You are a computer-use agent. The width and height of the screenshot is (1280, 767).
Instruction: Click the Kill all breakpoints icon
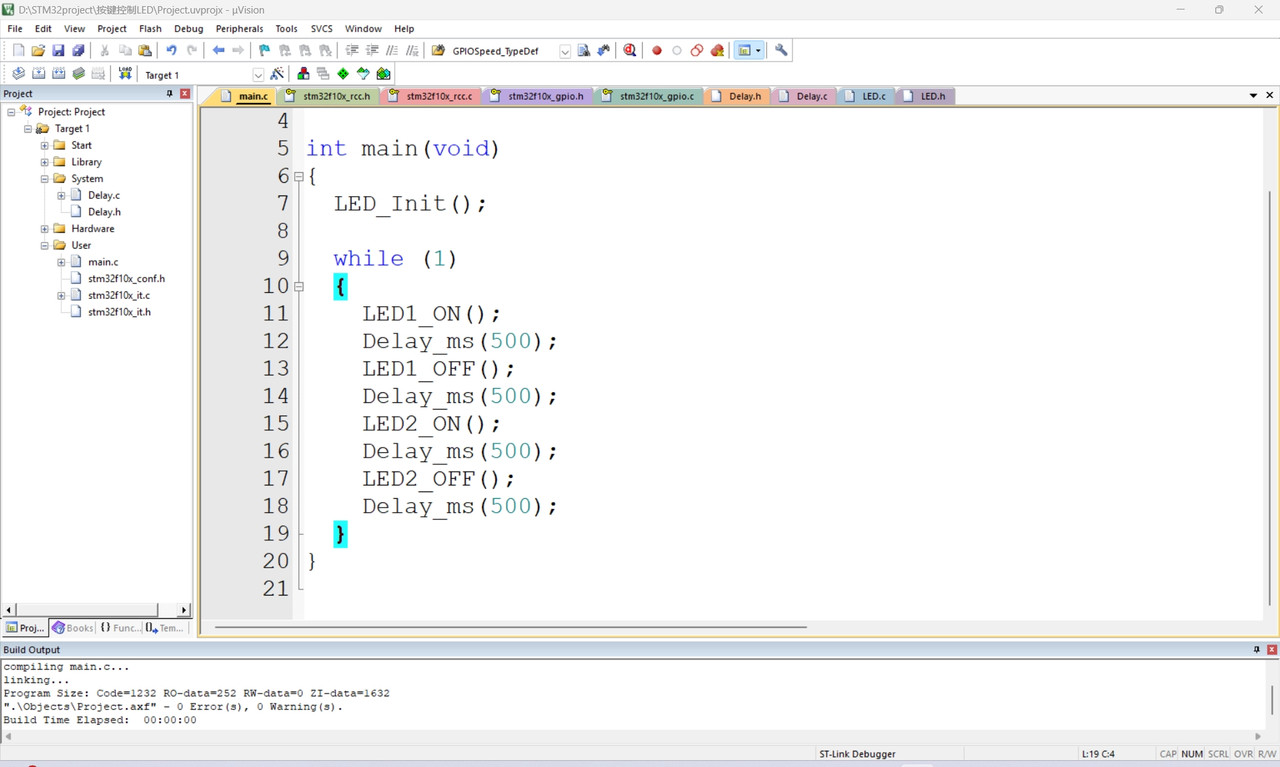(717, 50)
